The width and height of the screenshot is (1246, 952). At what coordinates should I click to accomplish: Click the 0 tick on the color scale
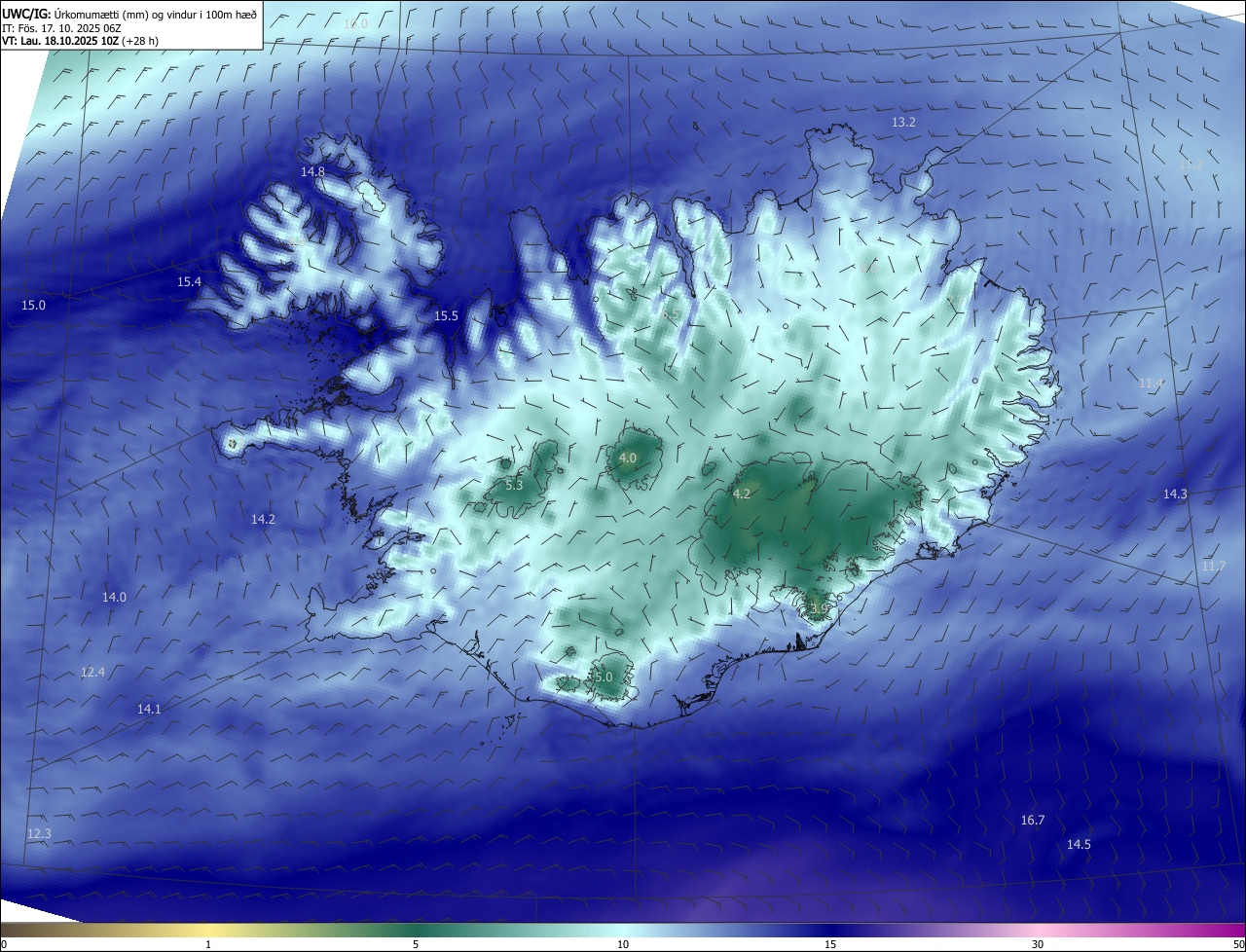pos(4,944)
